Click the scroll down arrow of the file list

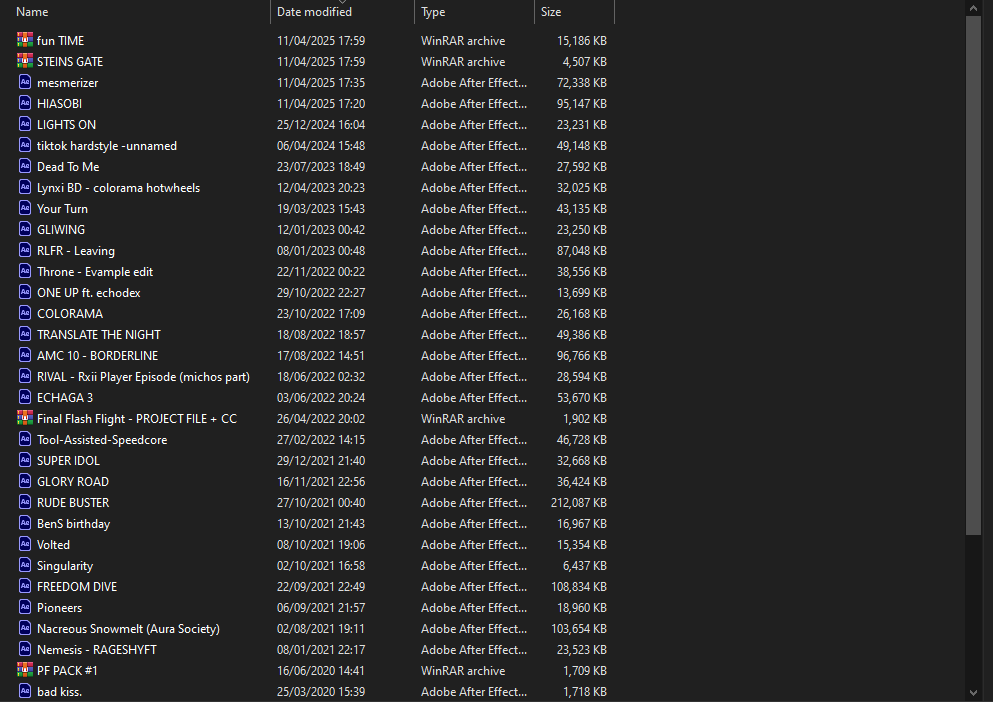click(973, 694)
